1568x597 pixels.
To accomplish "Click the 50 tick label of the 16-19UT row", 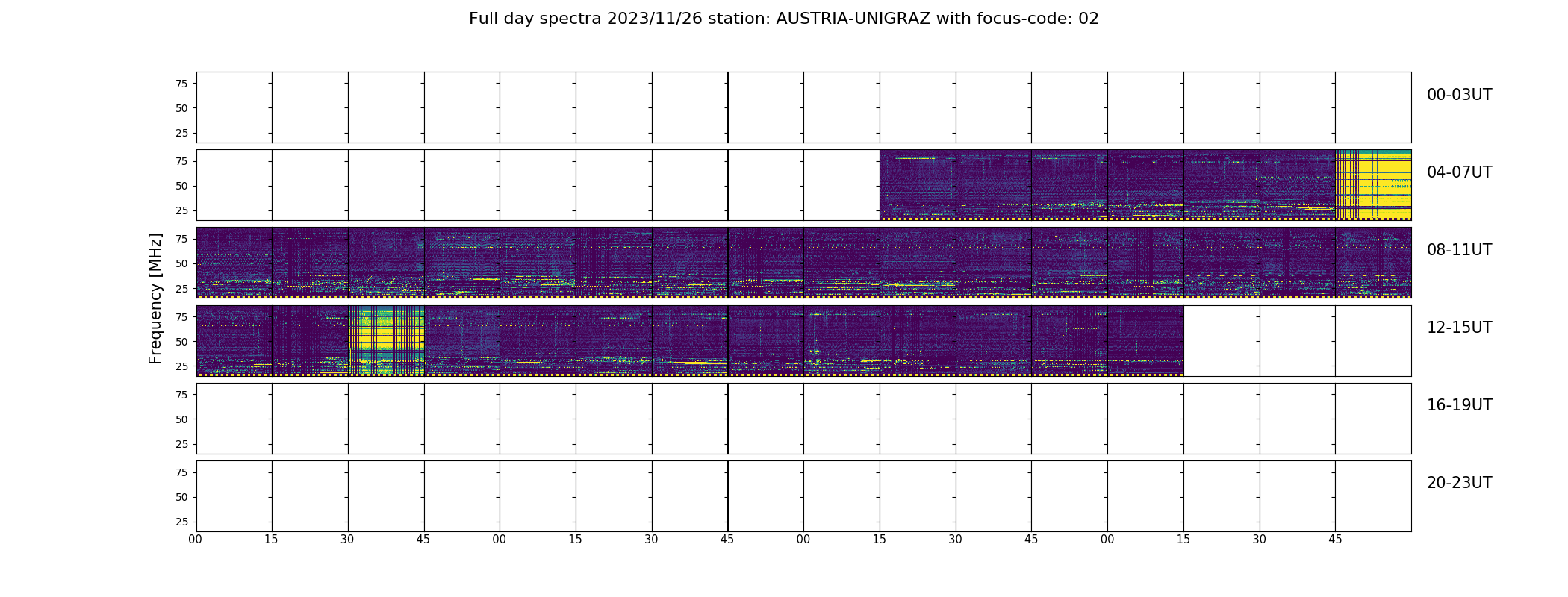I will pyautogui.click(x=181, y=419).
